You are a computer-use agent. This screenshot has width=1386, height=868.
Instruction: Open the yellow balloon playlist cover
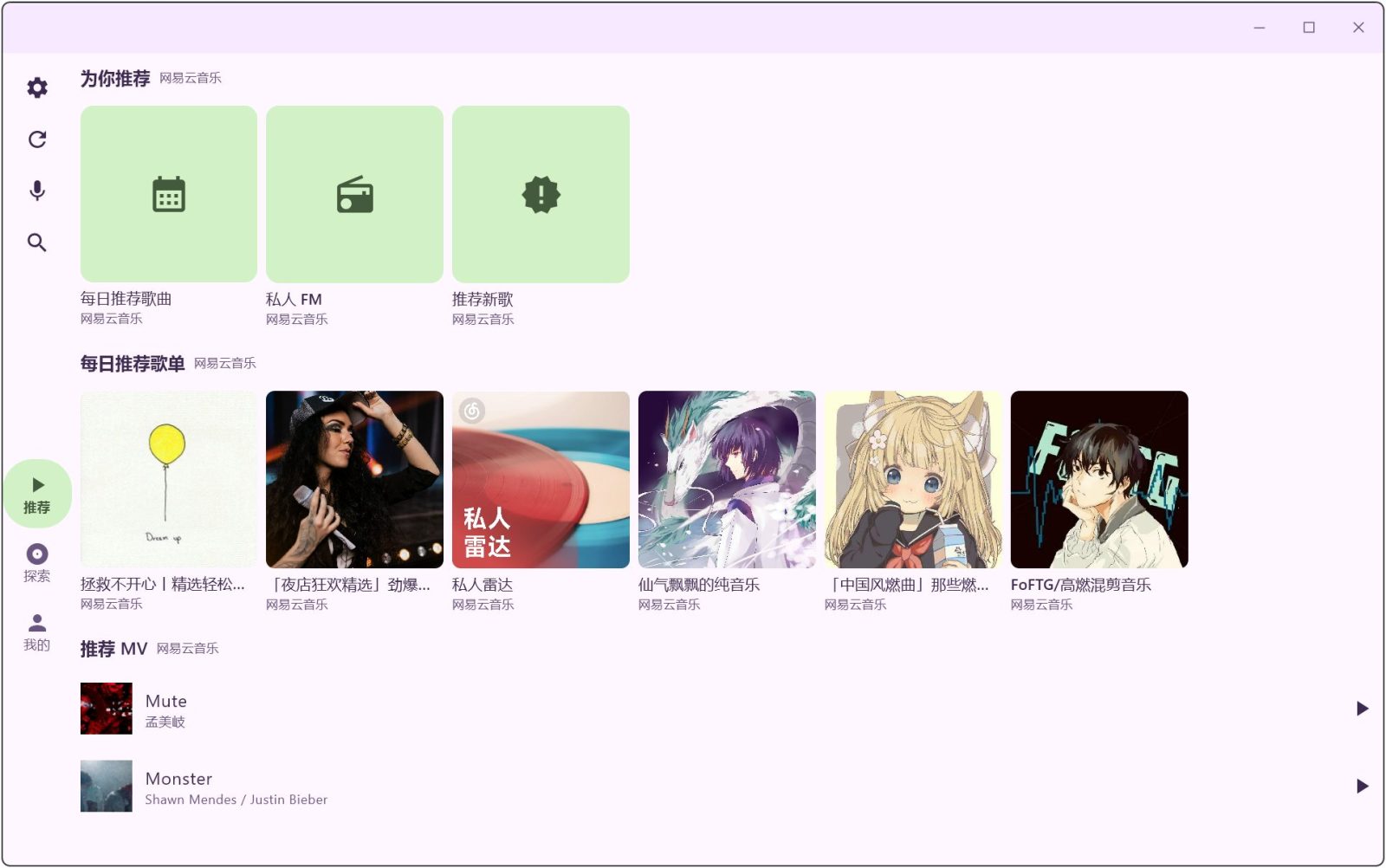coord(169,479)
